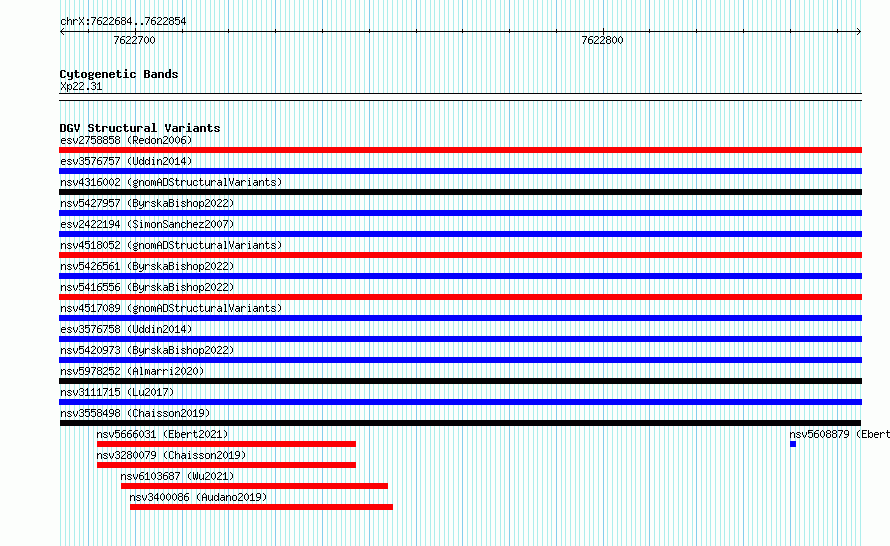Click the black bar under nsv3558498
This screenshot has height=546, width=890.
(x=460, y=423)
